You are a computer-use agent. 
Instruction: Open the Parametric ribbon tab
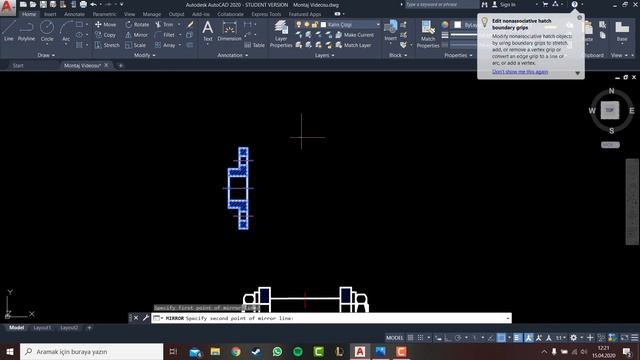pos(104,14)
